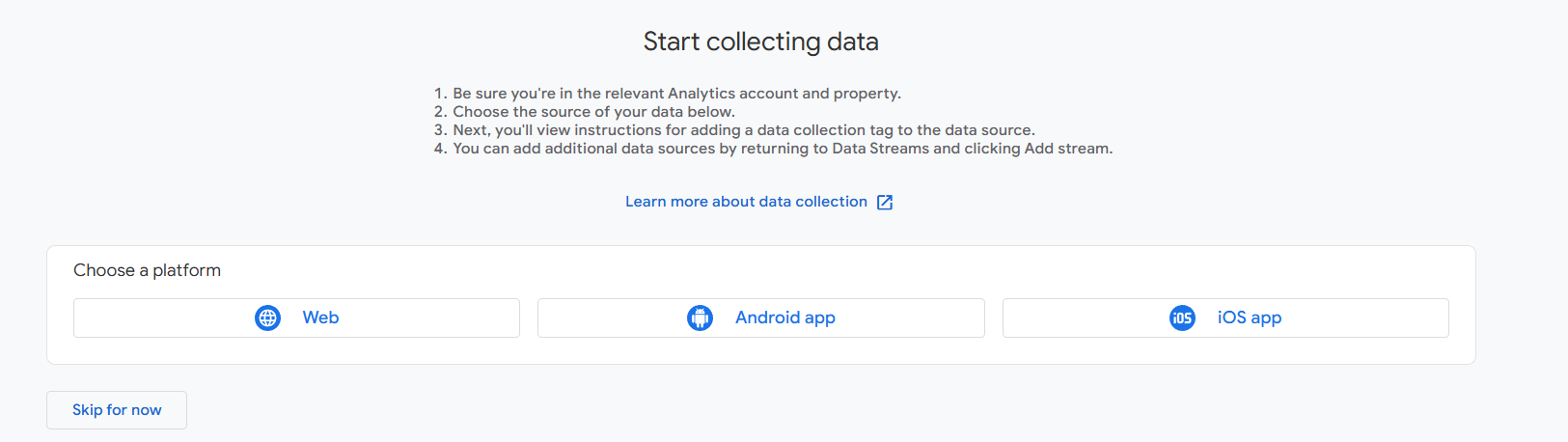1568x442 pixels.
Task: Click the list number 2 marker
Action: [440, 112]
